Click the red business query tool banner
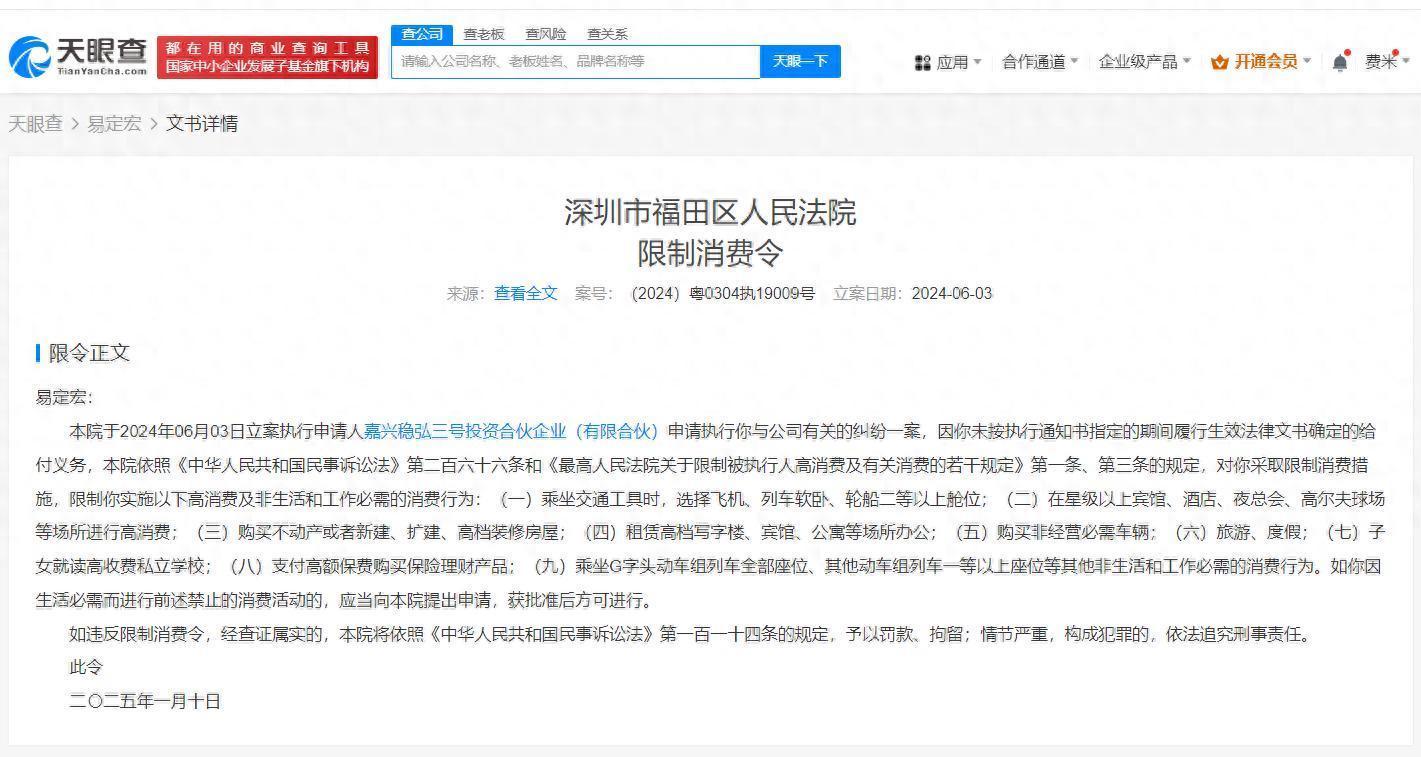Image resolution: width=1421 pixels, height=757 pixels. (267, 57)
